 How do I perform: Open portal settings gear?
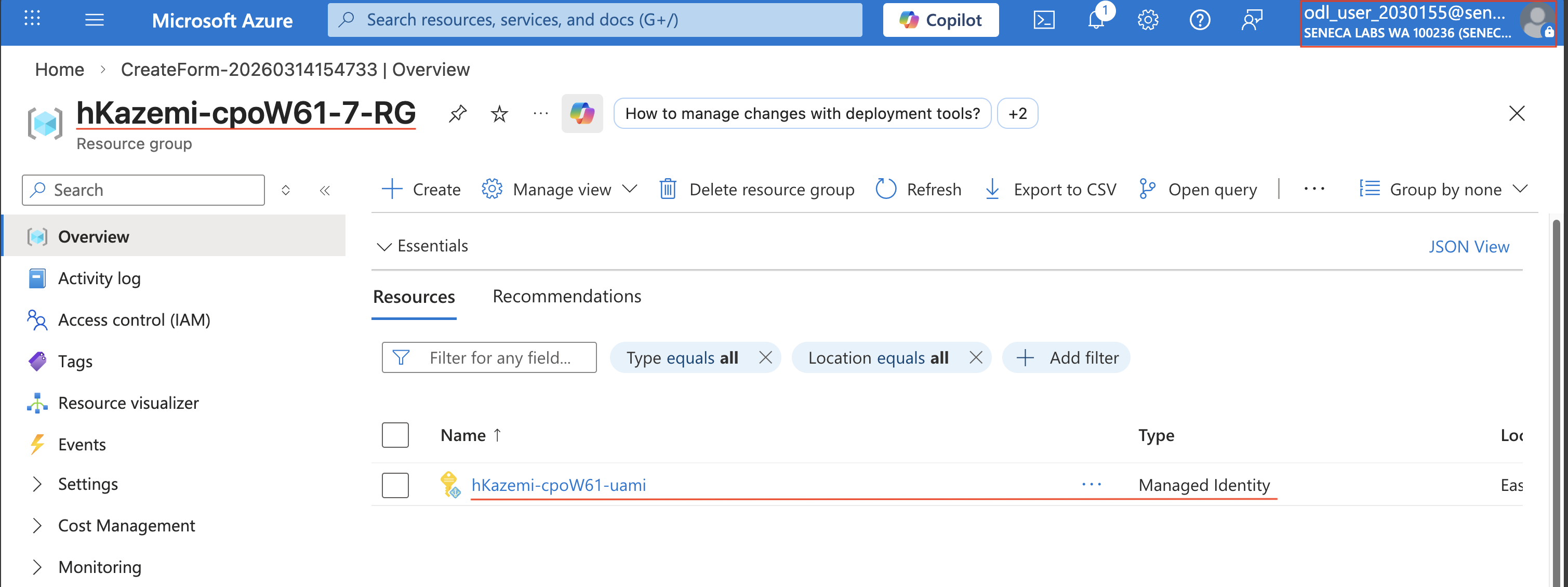[1148, 20]
